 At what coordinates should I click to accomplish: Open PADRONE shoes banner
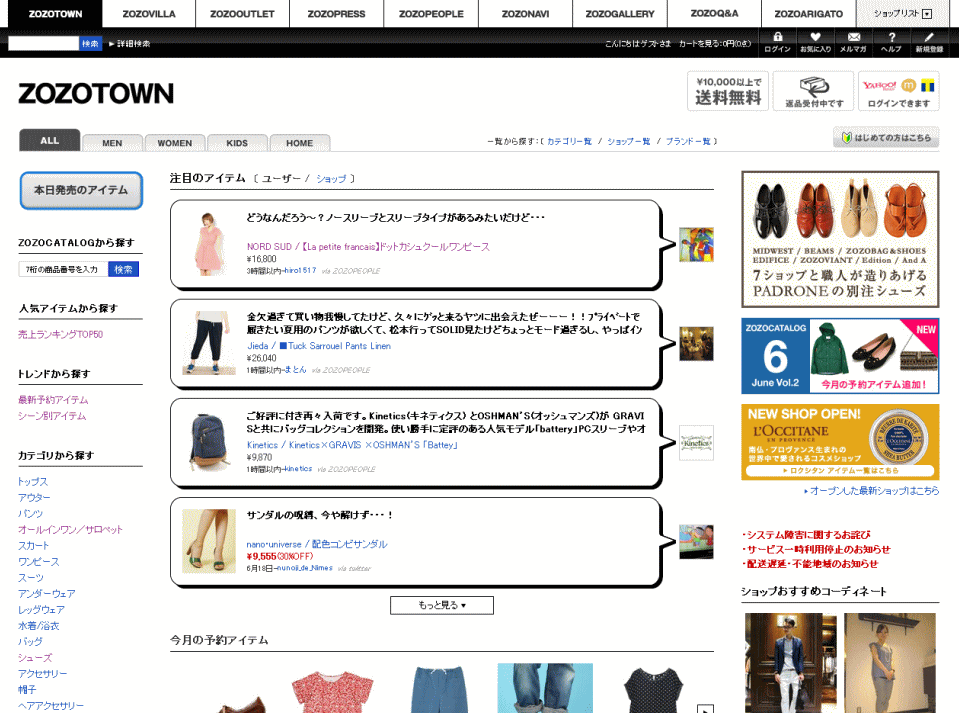click(x=840, y=239)
